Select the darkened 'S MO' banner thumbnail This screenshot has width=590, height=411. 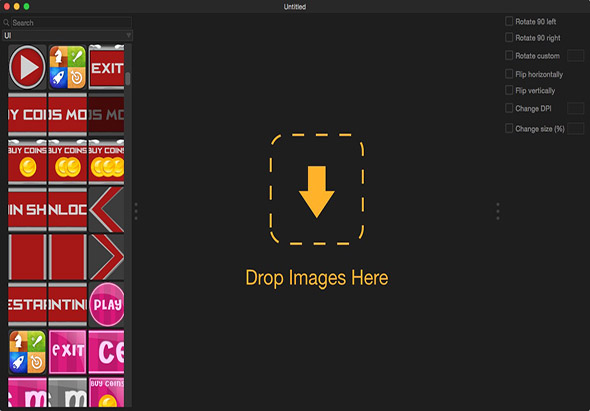pos(106,114)
